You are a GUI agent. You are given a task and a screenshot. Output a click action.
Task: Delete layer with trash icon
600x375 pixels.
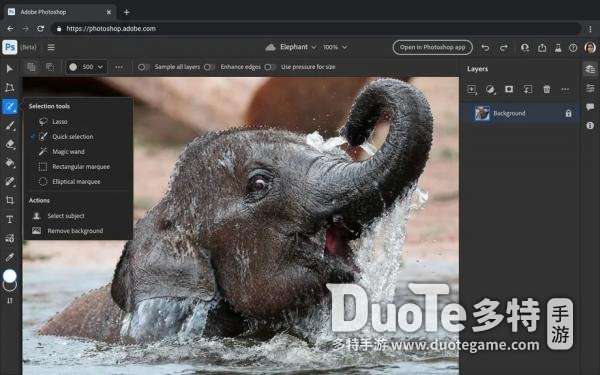(x=547, y=90)
